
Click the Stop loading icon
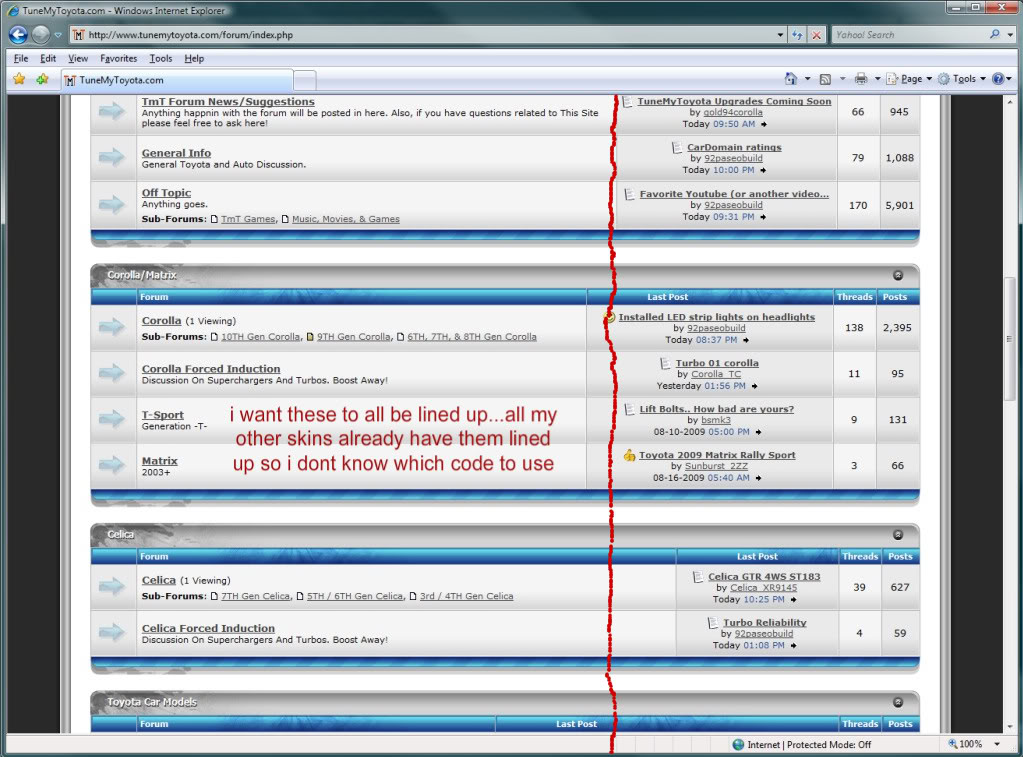tap(816, 35)
